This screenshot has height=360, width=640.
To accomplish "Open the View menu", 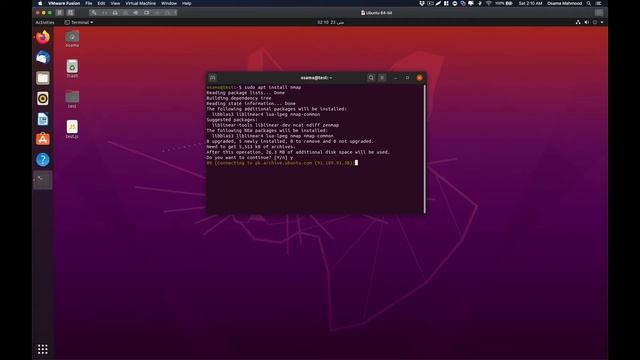I will (115, 3).
